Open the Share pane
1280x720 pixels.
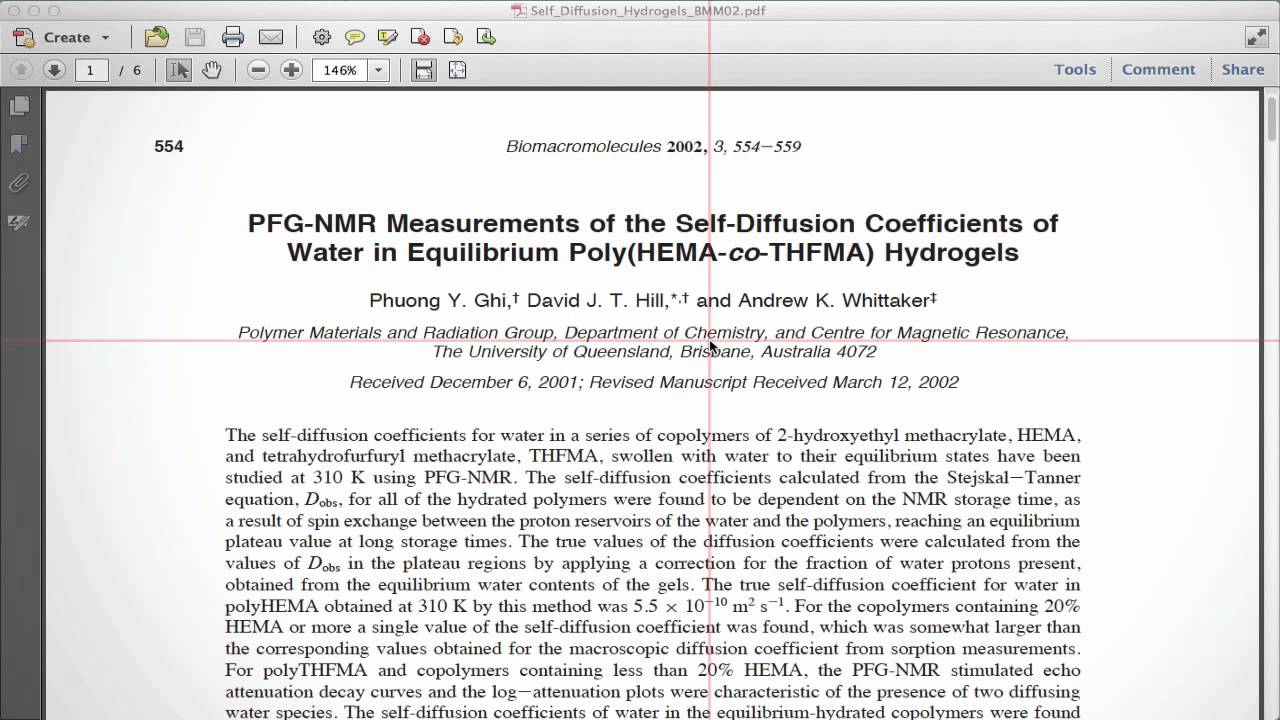1243,69
